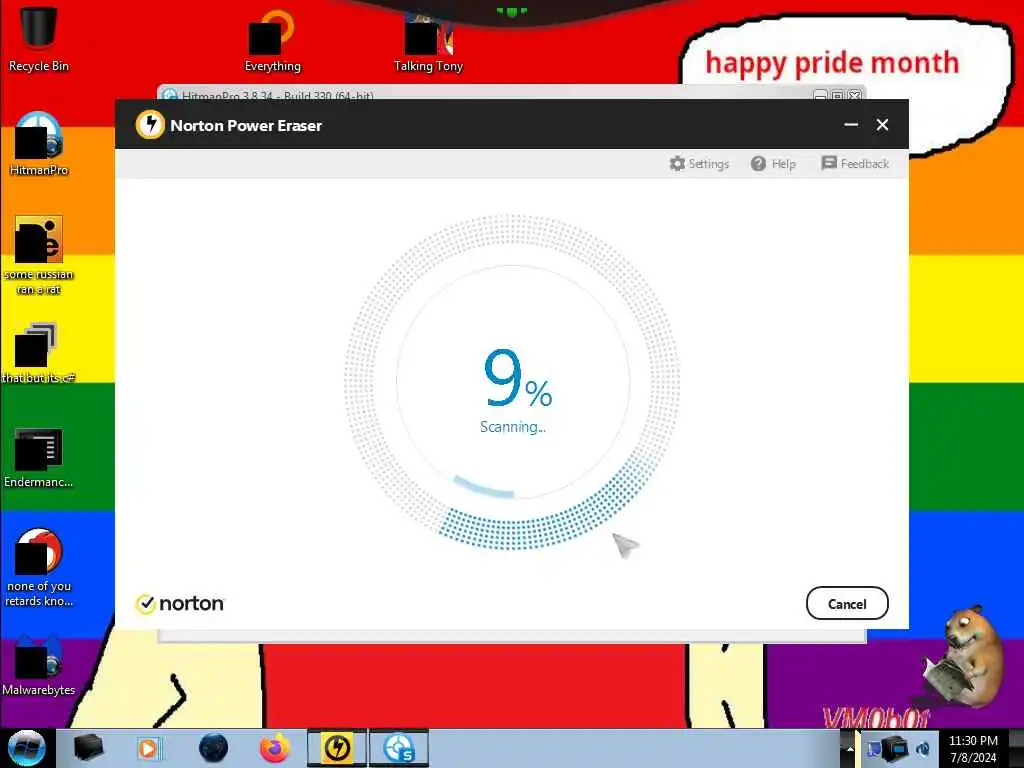Switch to HitmanPro taskbar button

(399, 748)
